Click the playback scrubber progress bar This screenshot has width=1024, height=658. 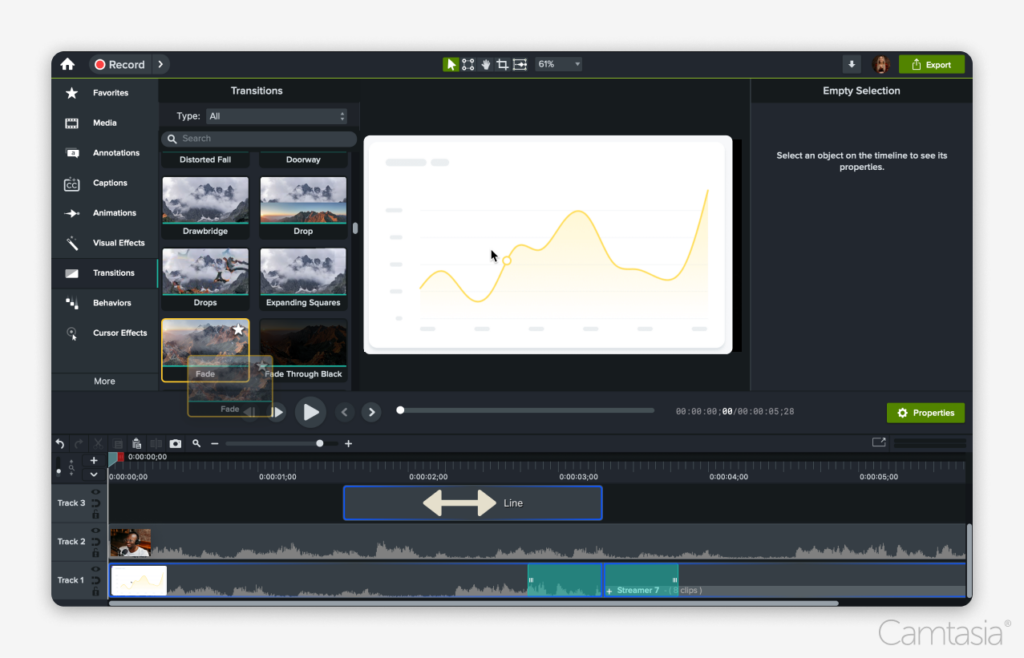tap(526, 411)
